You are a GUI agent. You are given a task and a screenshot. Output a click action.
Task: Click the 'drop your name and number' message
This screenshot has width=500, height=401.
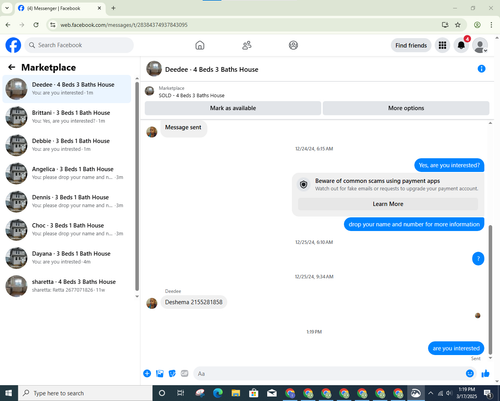click(414, 224)
